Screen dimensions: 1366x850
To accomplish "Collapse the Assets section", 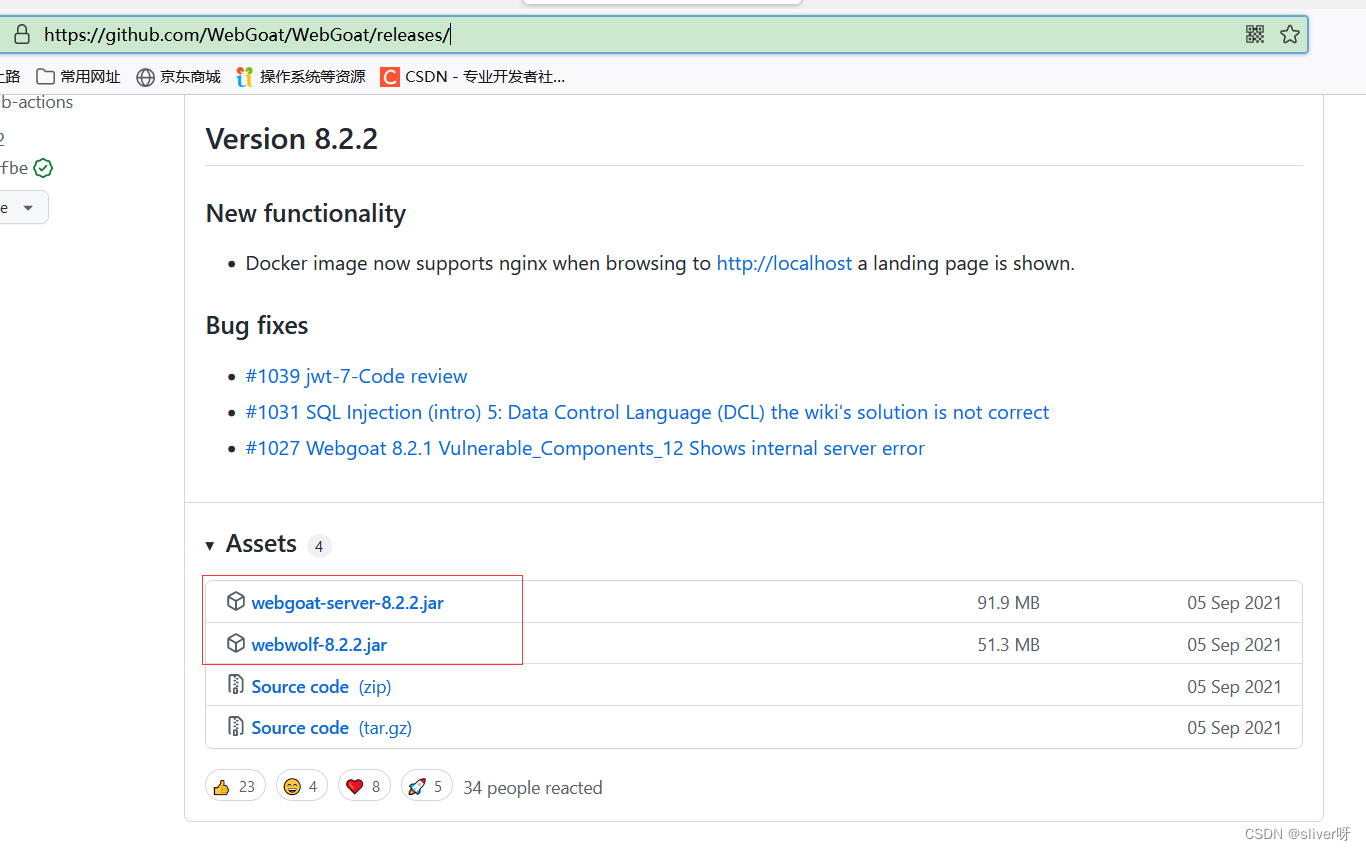I will pyautogui.click(x=210, y=545).
